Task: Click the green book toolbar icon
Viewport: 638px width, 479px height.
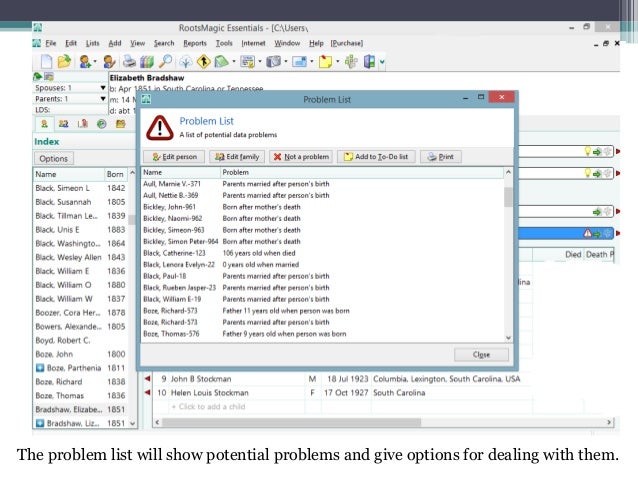Action: 221,61
